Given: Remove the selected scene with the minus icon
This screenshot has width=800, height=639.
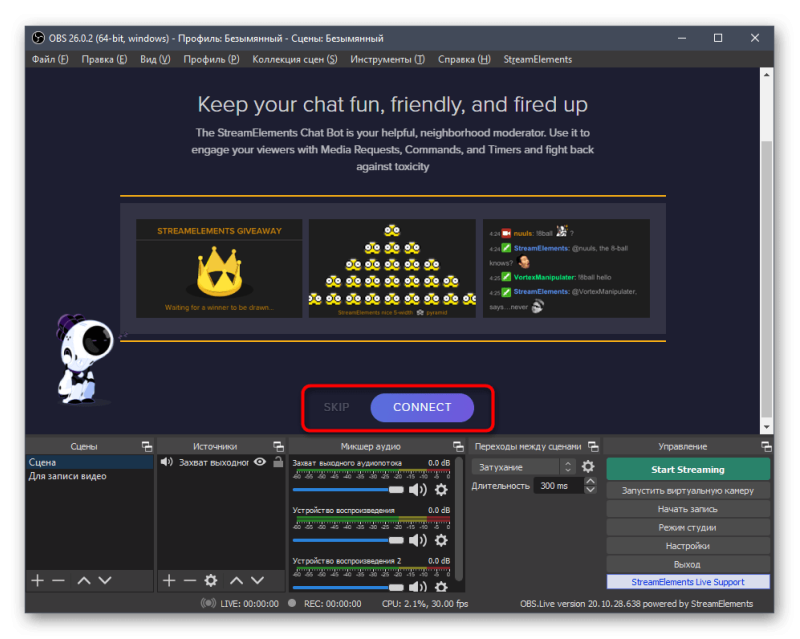Looking at the screenshot, I should coord(58,580).
